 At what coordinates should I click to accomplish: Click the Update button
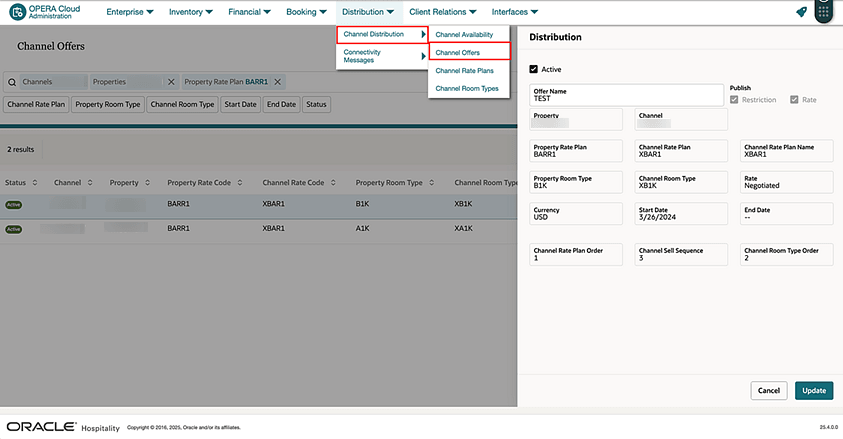point(814,390)
